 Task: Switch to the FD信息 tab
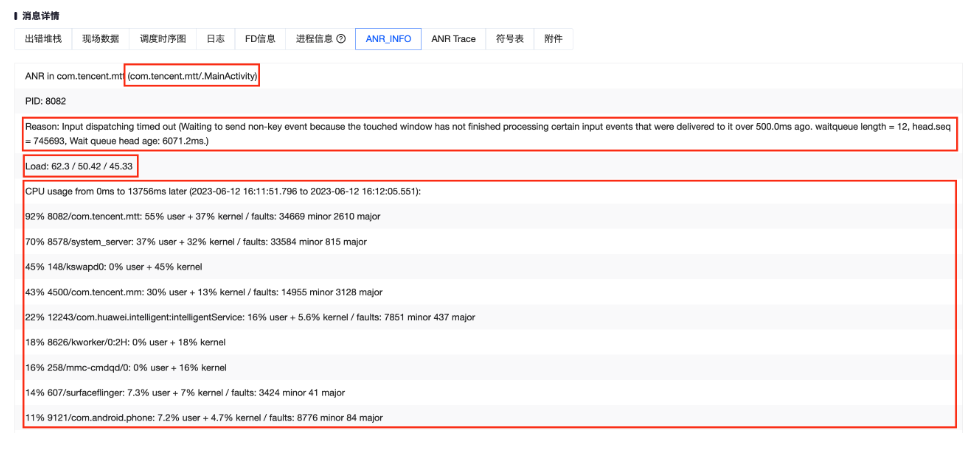click(x=260, y=39)
